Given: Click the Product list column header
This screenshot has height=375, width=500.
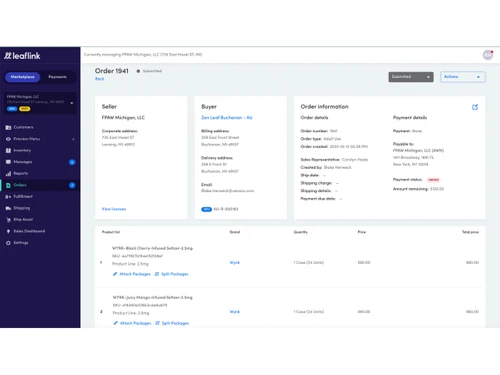Looking at the screenshot, I should (x=111, y=232).
